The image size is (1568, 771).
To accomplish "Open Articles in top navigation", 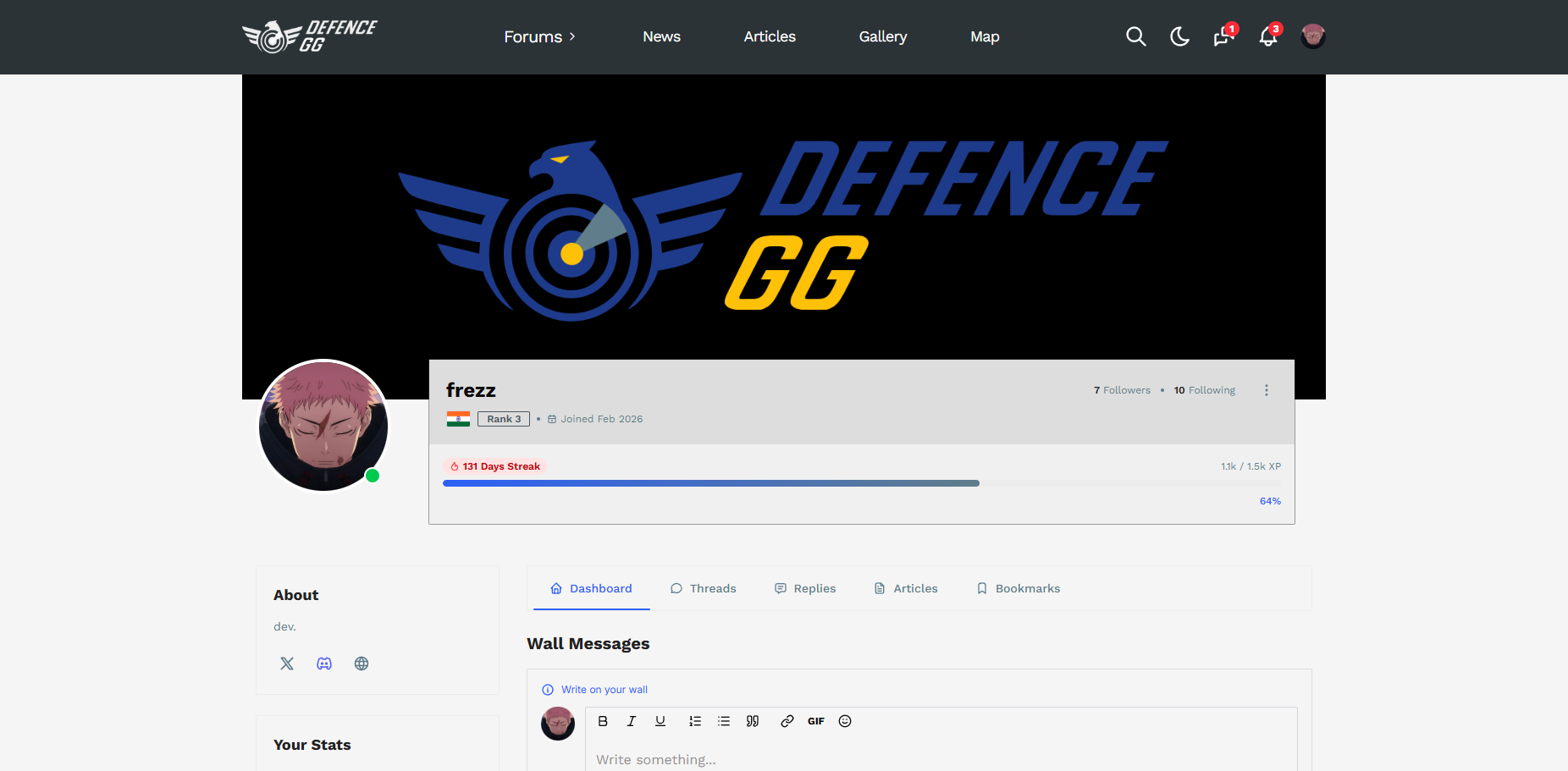I will pyautogui.click(x=770, y=36).
